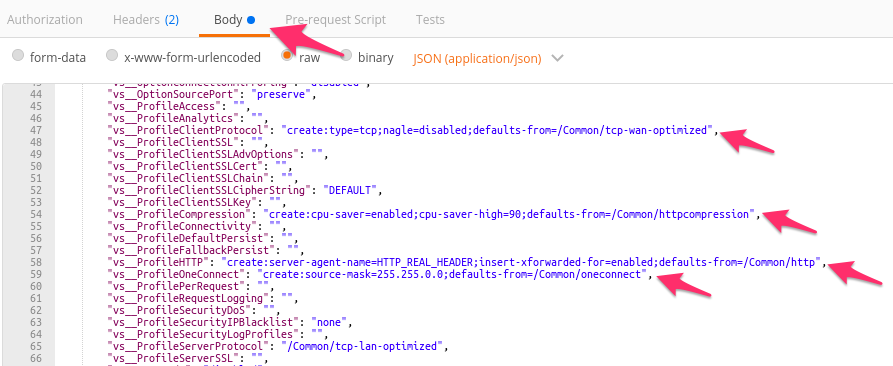The height and width of the screenshot is (366, 893).
Task: Click the "vs__ProfileDefaultPersist" key
Action: click(x=188, y=238)
